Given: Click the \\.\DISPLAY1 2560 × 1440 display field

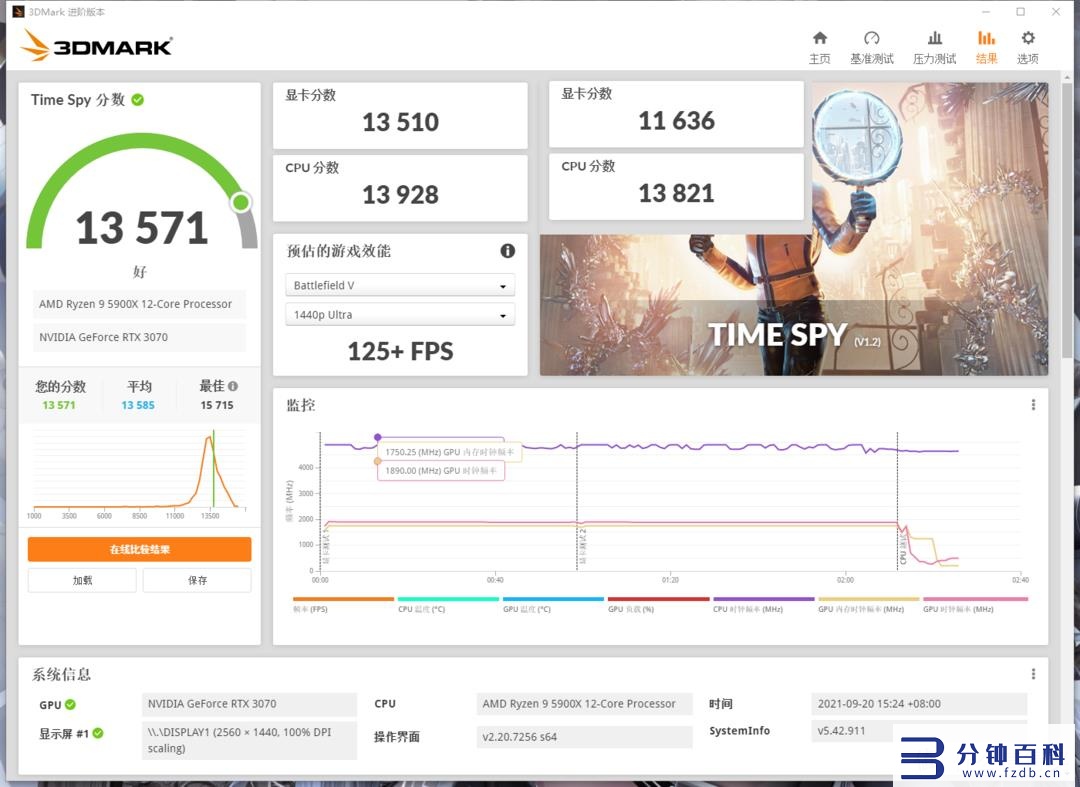Looking at the screenshot, I should click(x=249, y=740).
